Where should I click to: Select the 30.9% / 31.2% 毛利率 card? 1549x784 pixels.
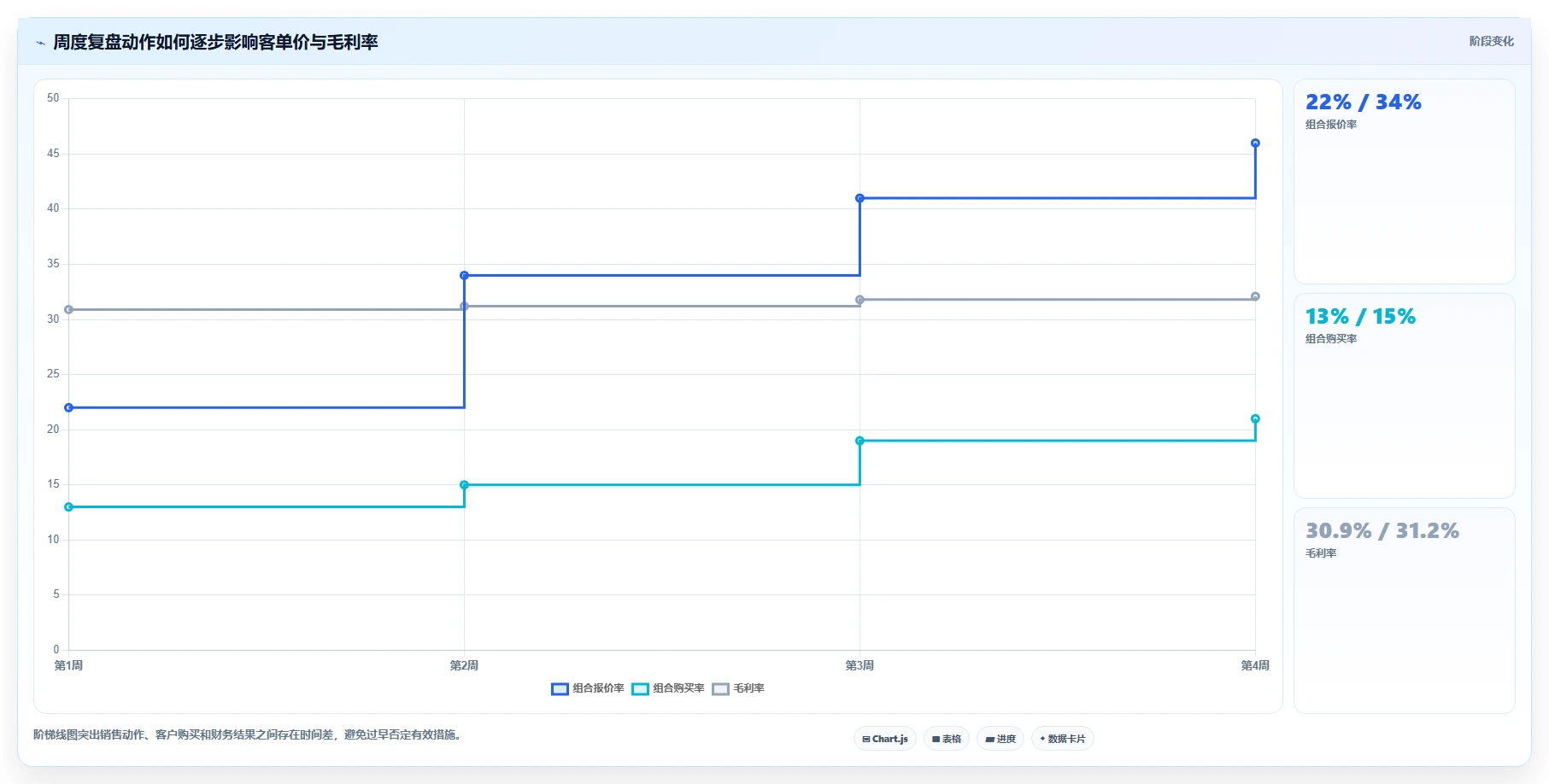click(x=1405, y=611)
